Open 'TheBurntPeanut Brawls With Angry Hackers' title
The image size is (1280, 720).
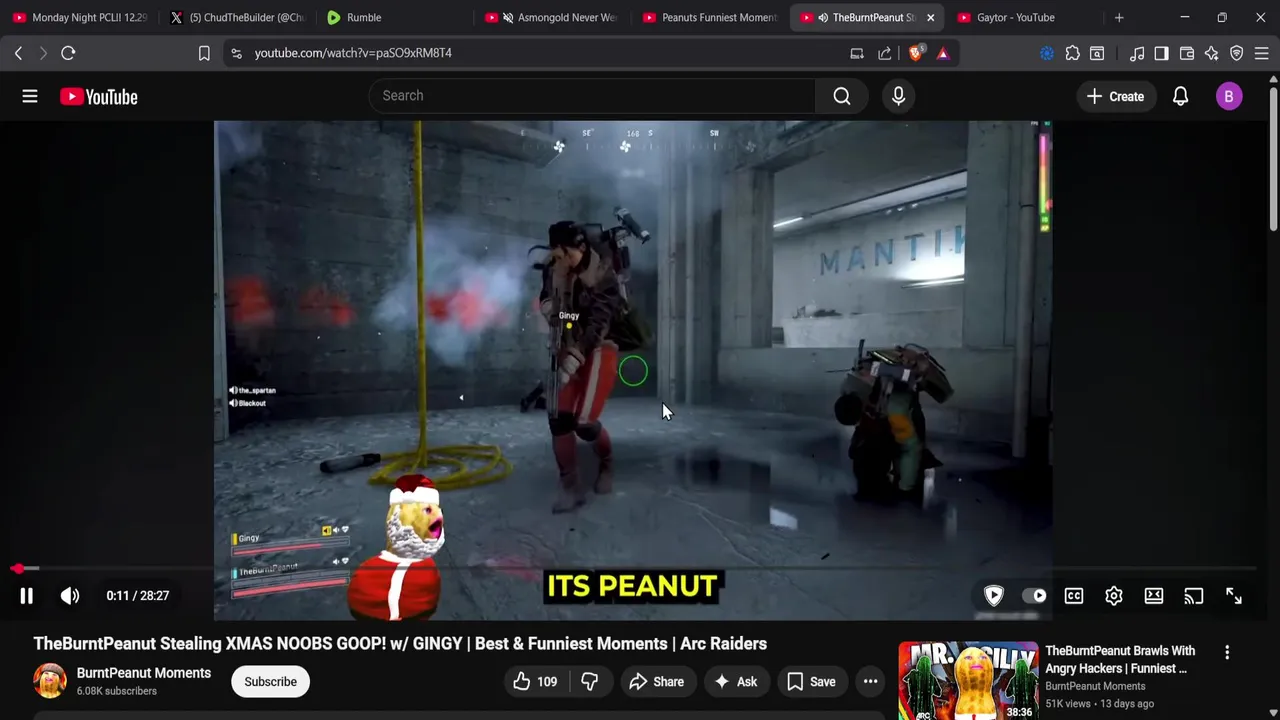[1120, 659]
